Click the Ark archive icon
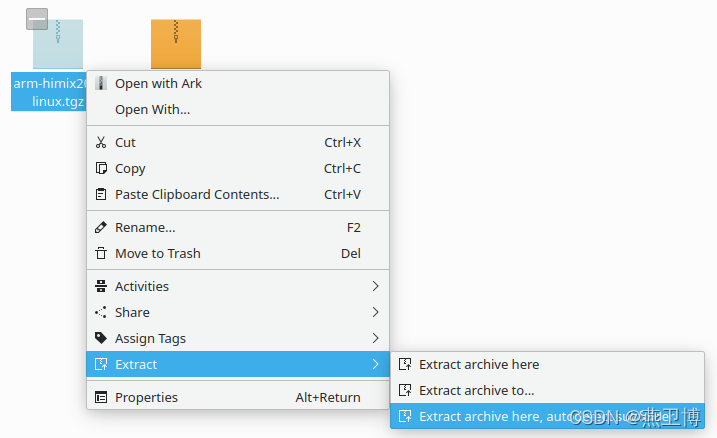 101,83
